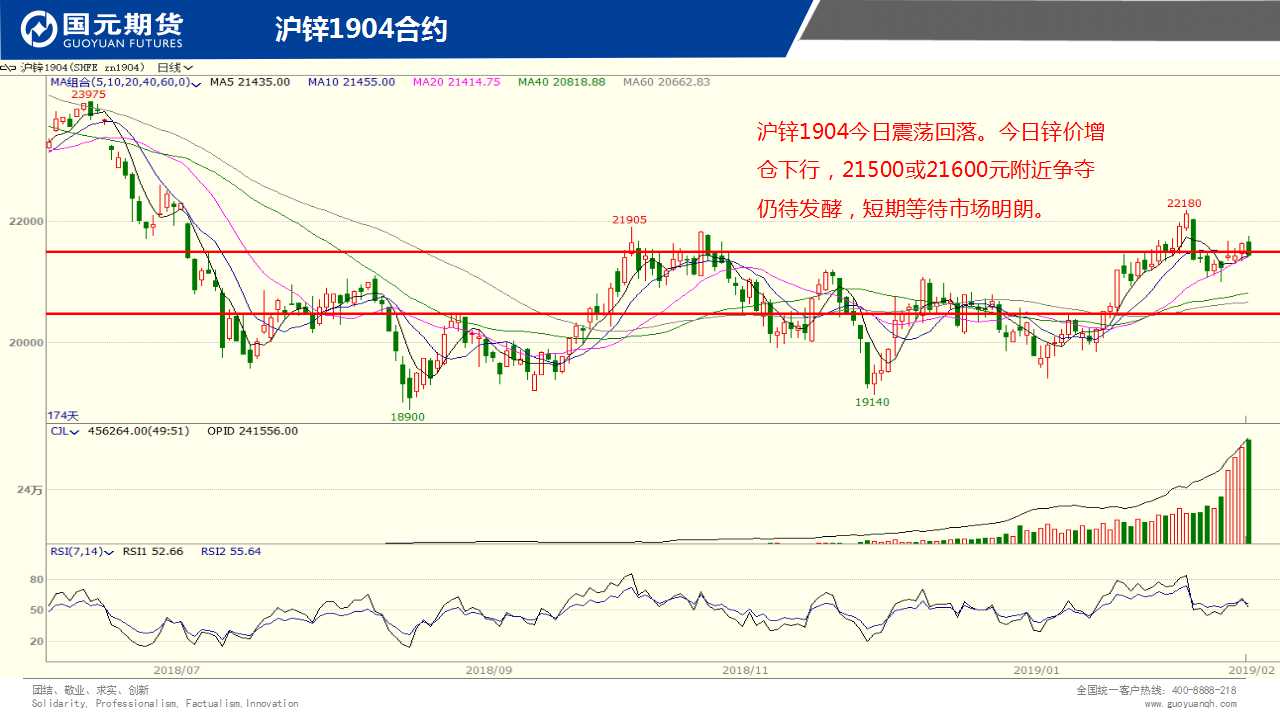
Task: Click the 18900 low price marker
Action: [x=407, y=417]
